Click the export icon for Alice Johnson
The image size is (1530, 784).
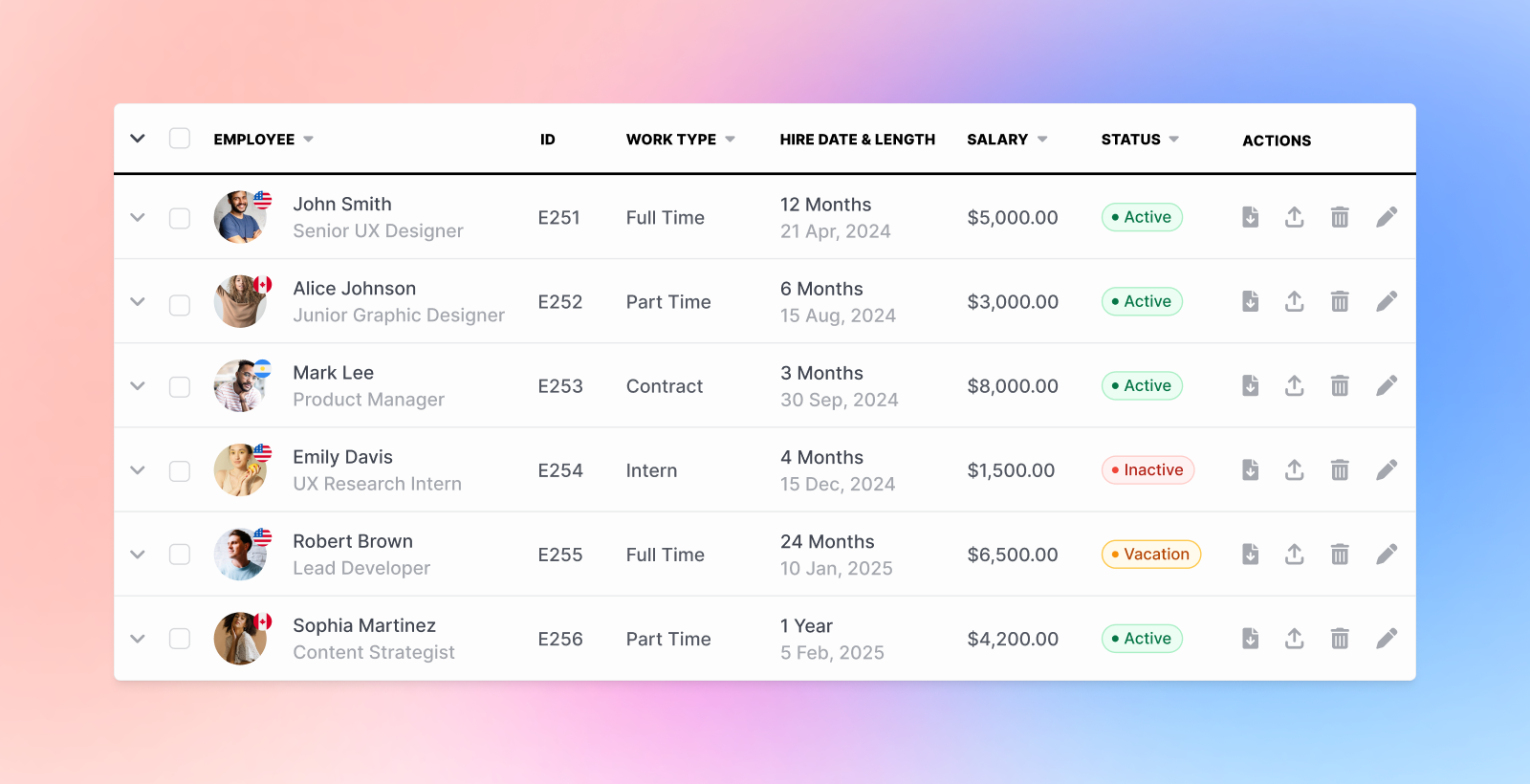tap(1295, 301)
